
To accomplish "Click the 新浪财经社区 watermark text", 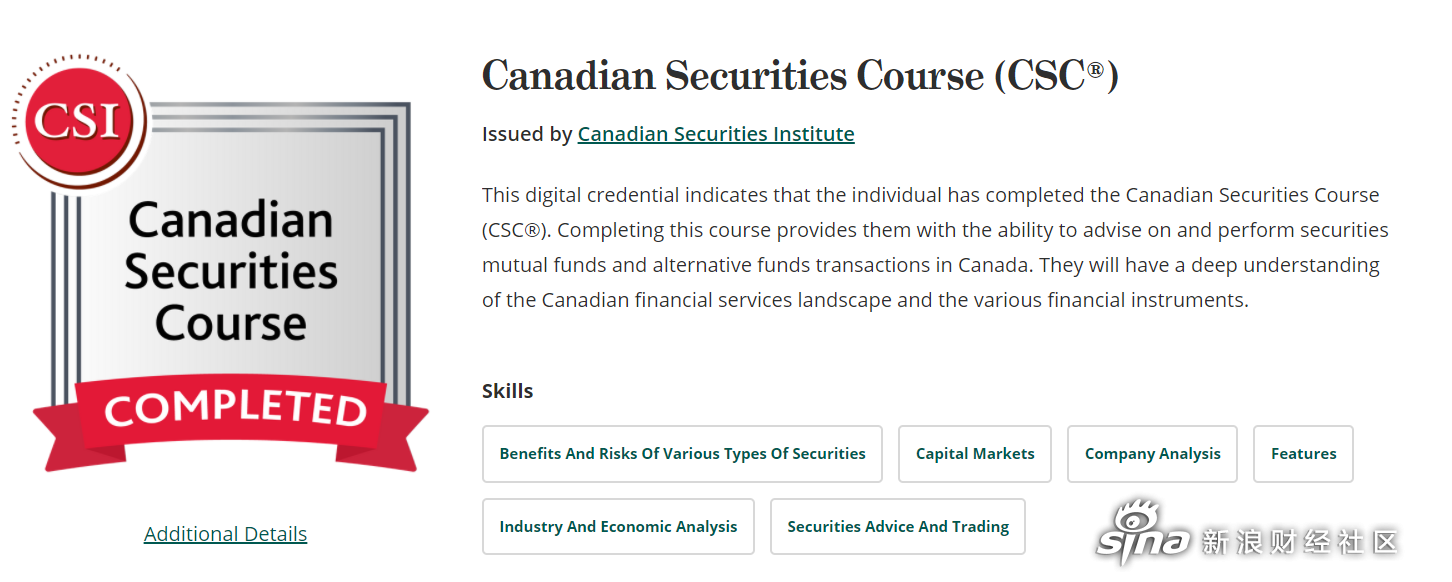I will point(1299,542).
